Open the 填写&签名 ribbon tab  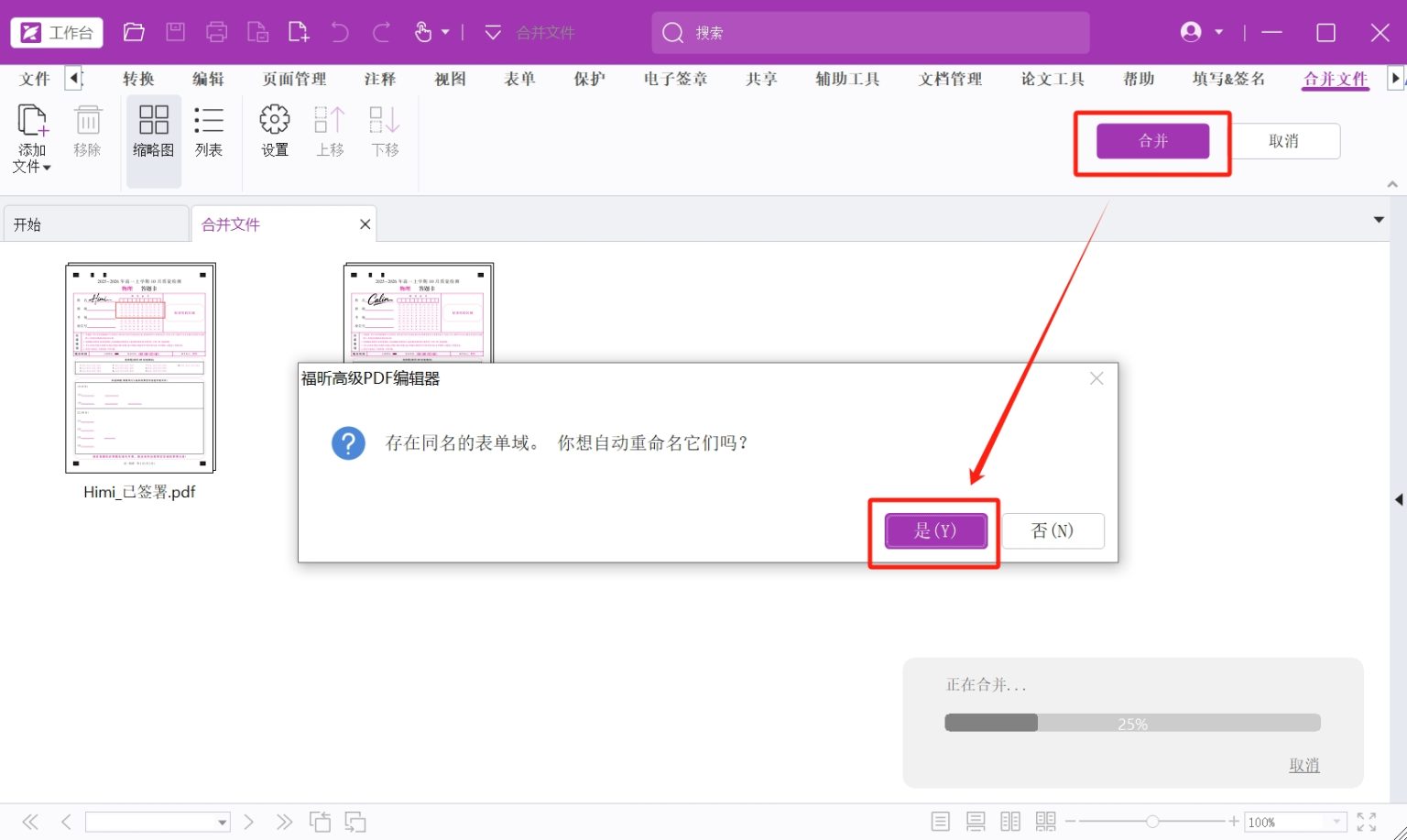1228,79
